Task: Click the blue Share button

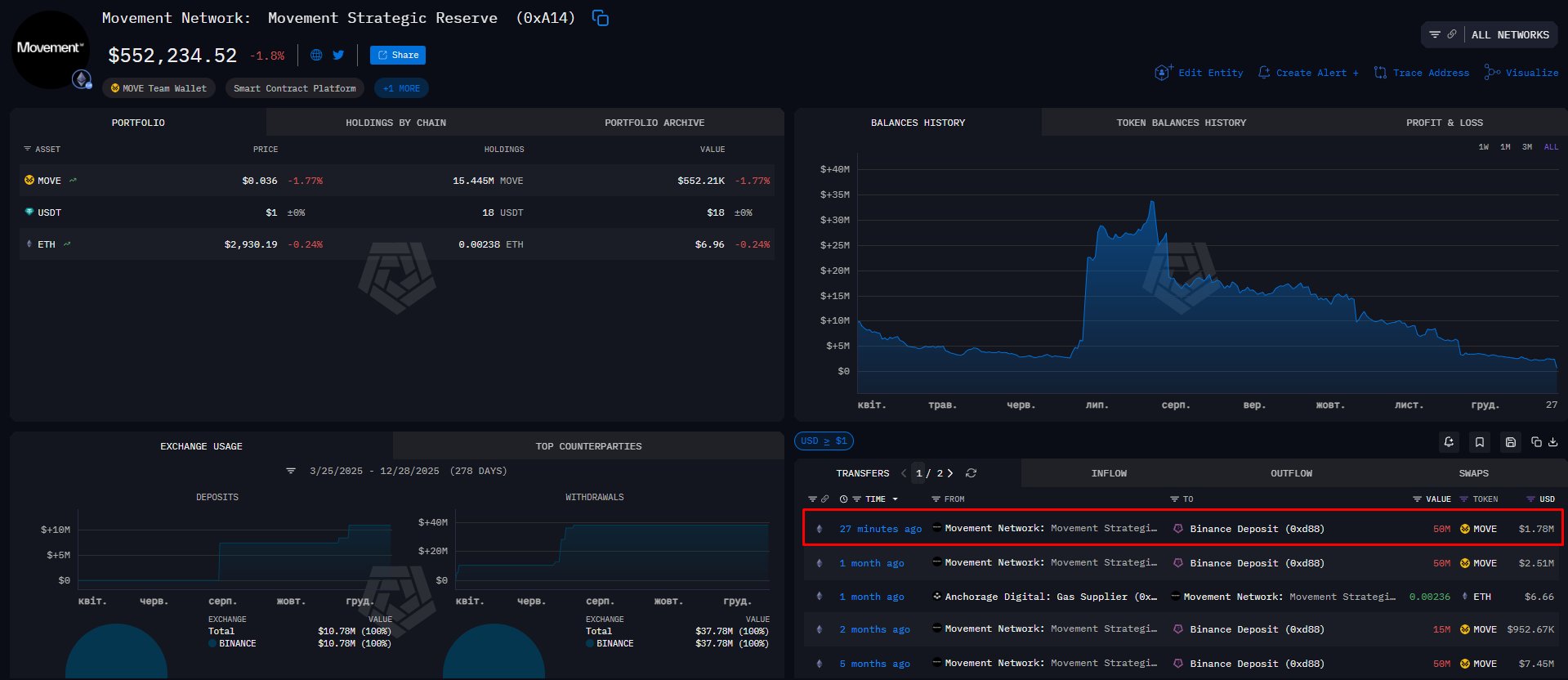Action: [x=398, y=56]
